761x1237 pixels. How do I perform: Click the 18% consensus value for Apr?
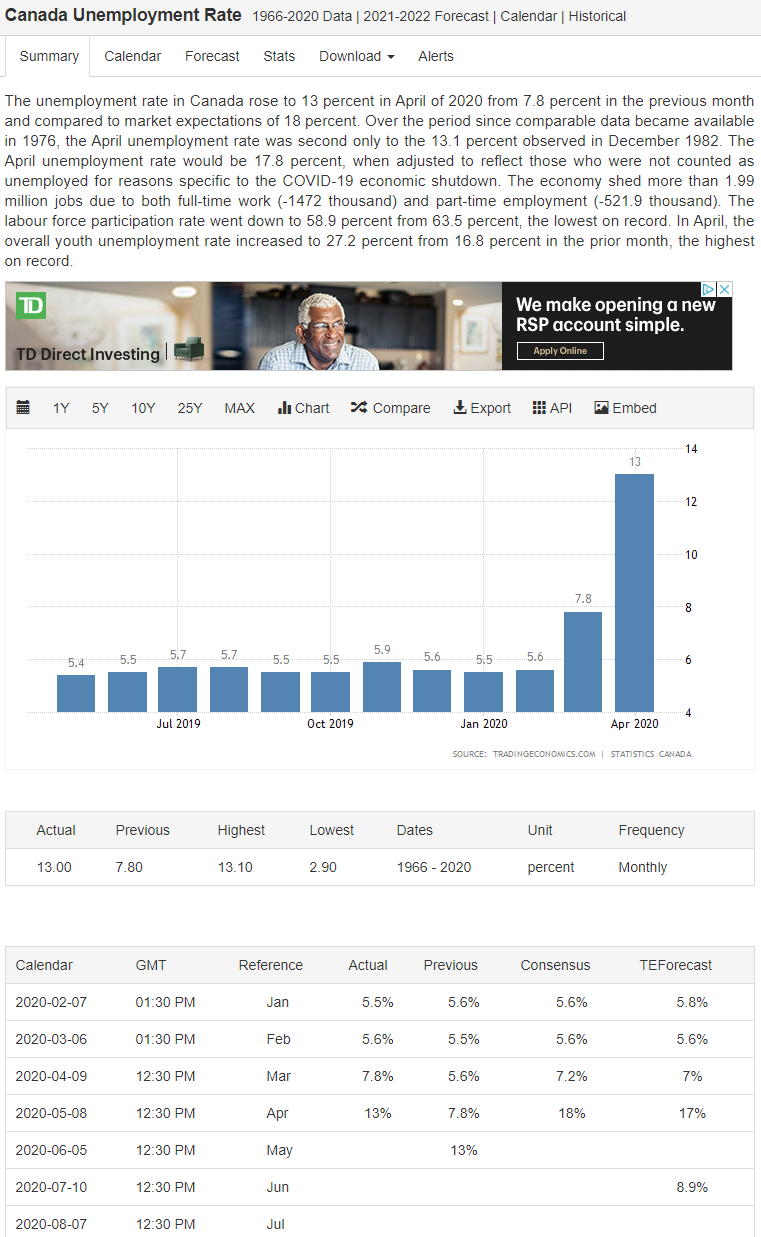(x=574, y=1113)
